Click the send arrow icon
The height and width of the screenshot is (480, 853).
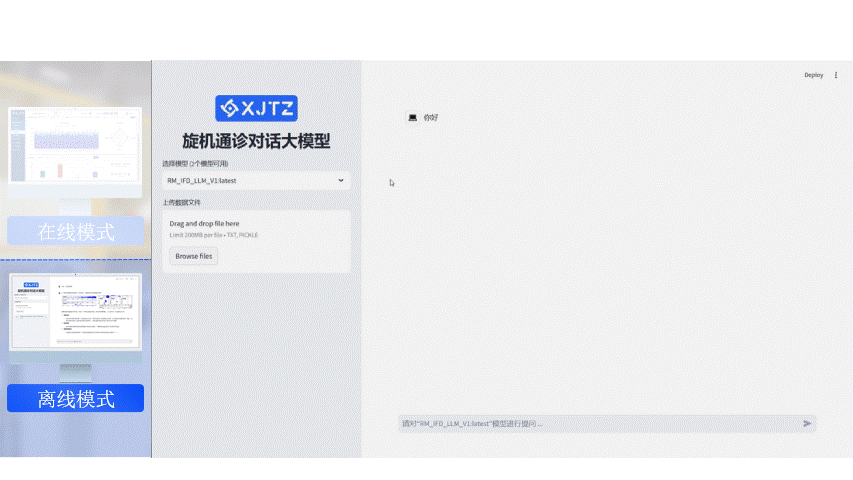tap(807, 423)
